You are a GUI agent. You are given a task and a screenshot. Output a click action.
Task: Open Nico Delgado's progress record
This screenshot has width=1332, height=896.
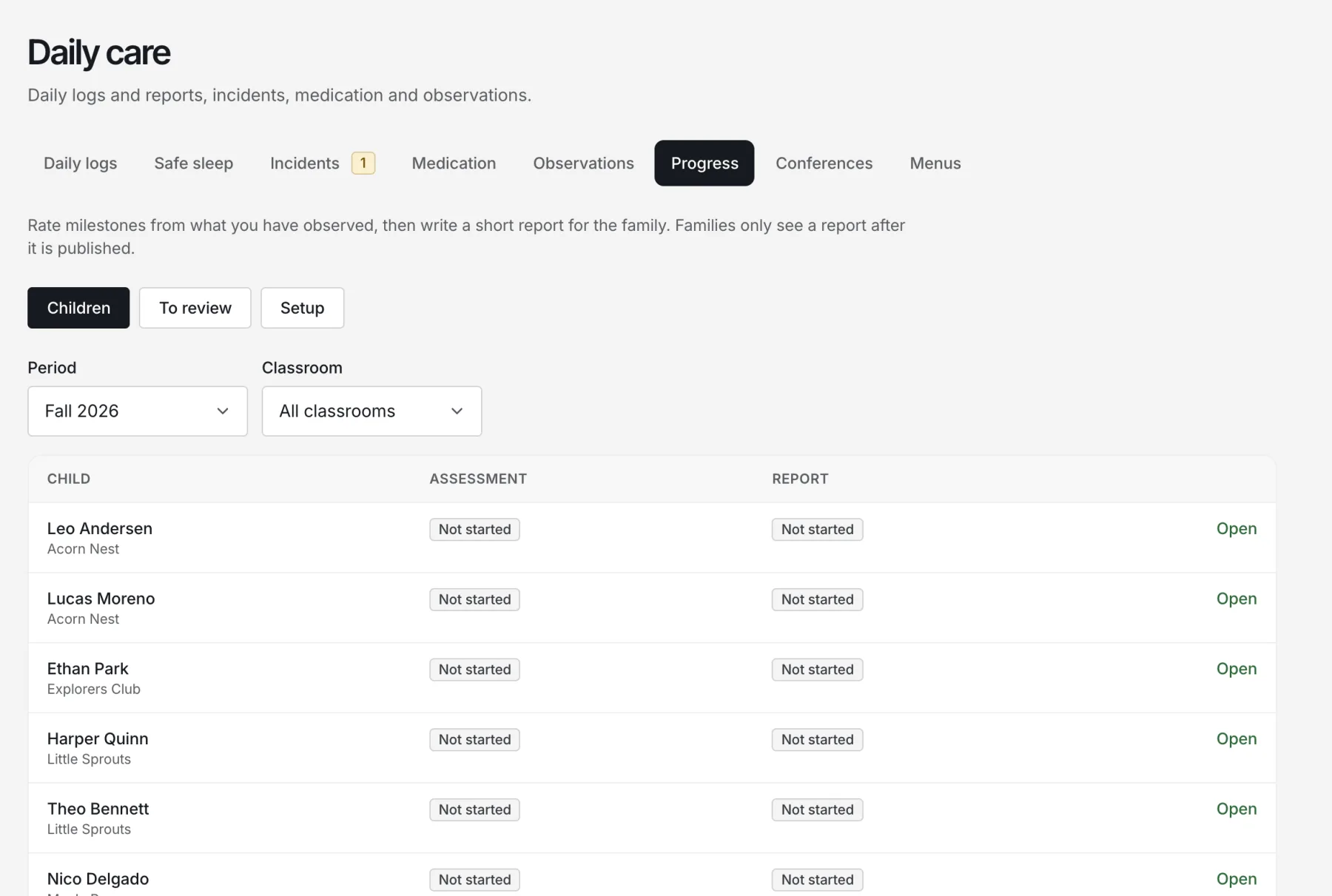[x=1236, y=879]
